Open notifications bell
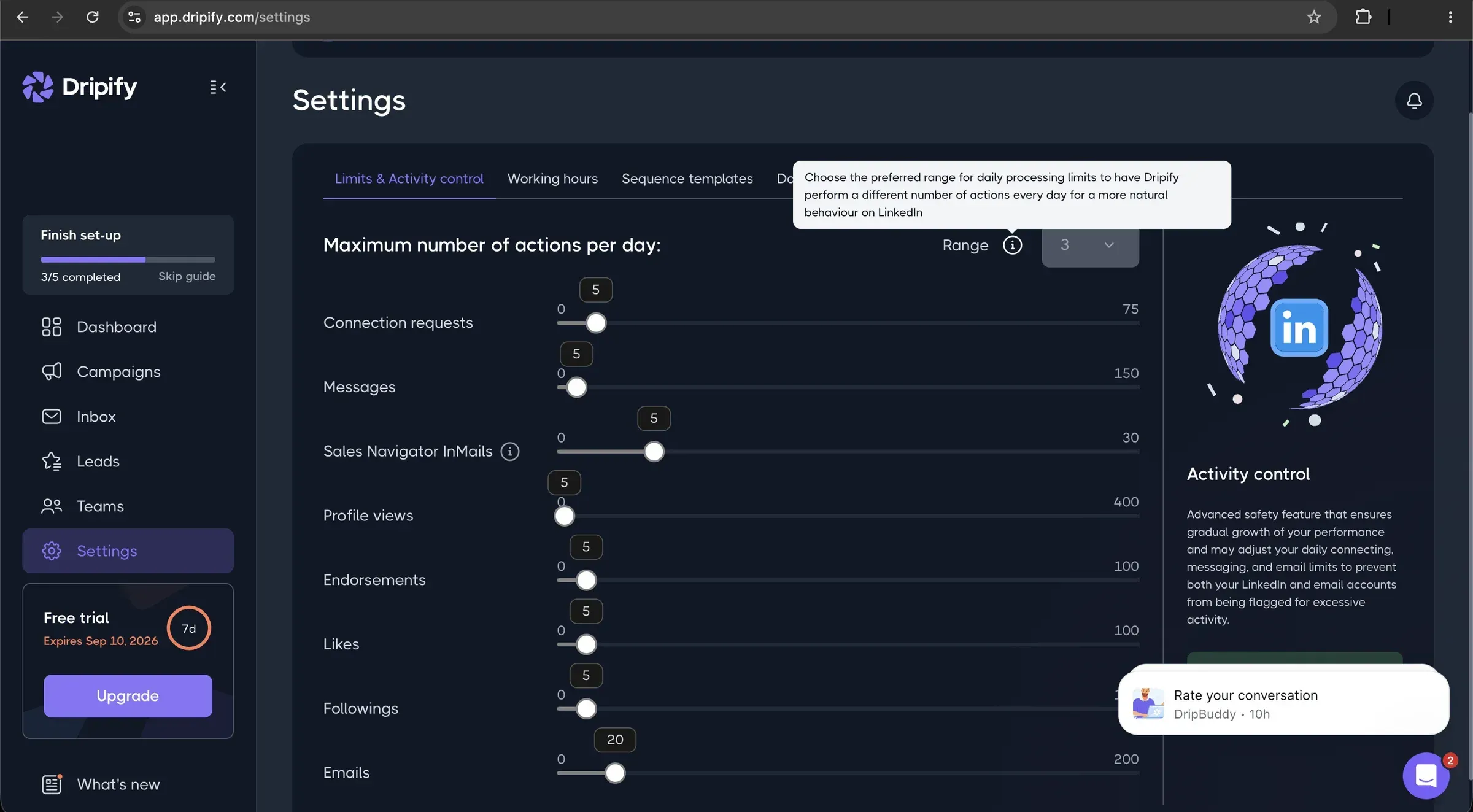 coord(1414,101)
